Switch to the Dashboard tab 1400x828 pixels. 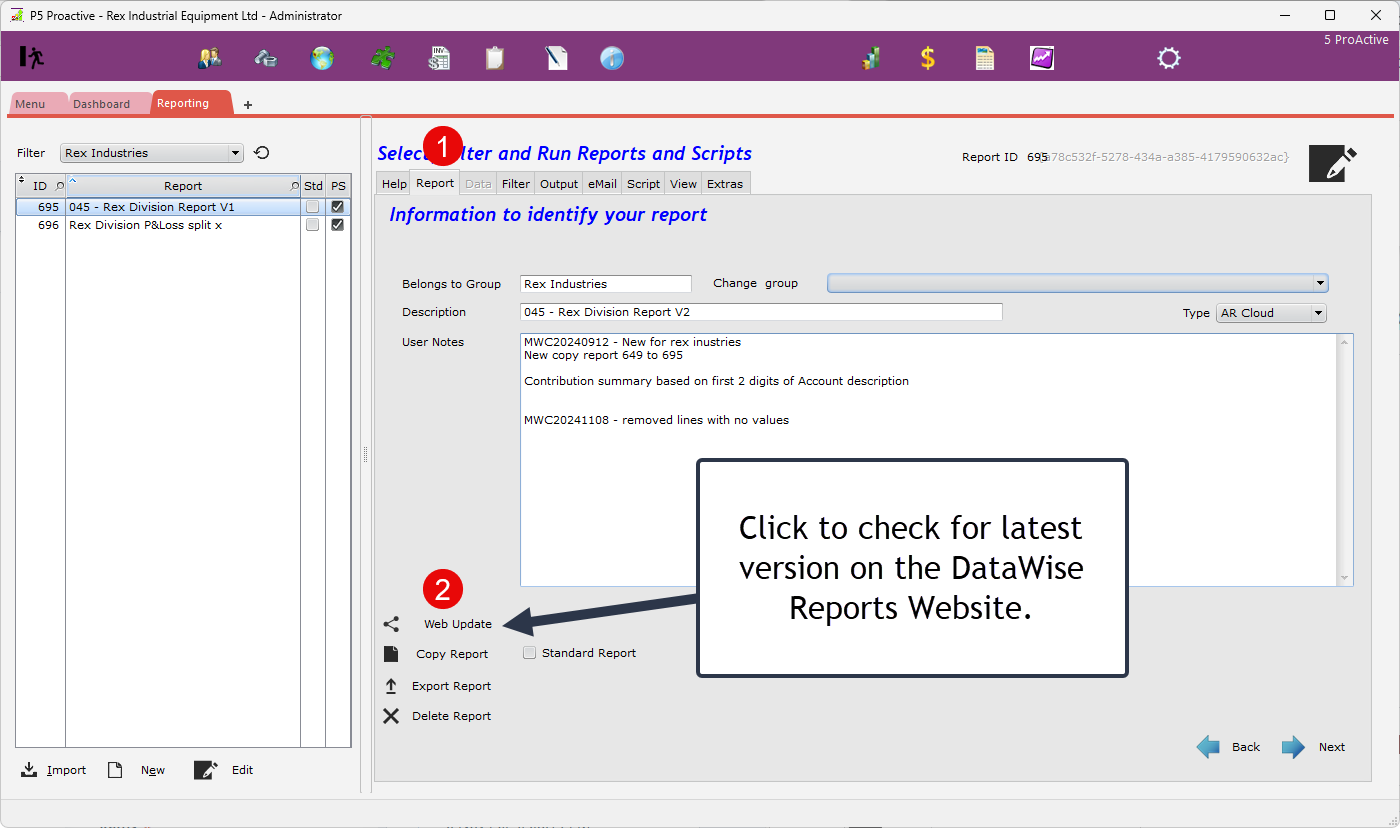pyautogui.click(x=102, y=104)
